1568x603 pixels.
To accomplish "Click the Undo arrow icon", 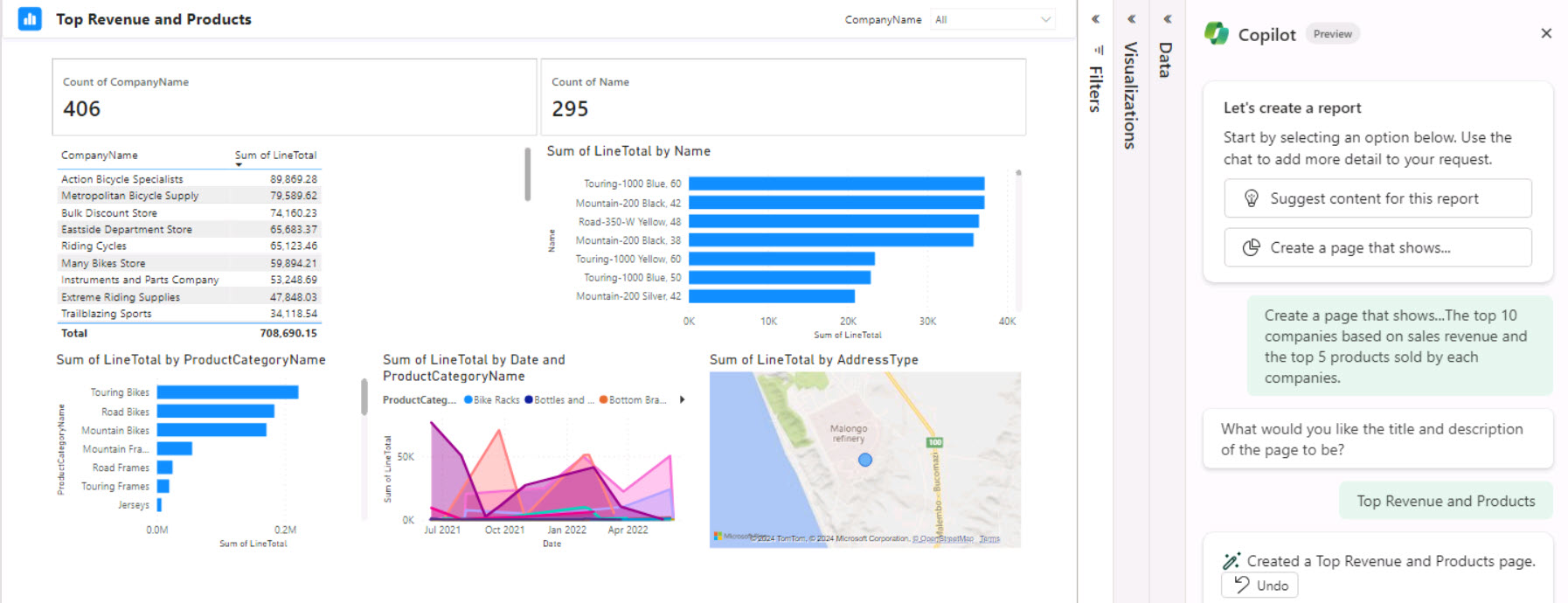I will [1241, 585].
